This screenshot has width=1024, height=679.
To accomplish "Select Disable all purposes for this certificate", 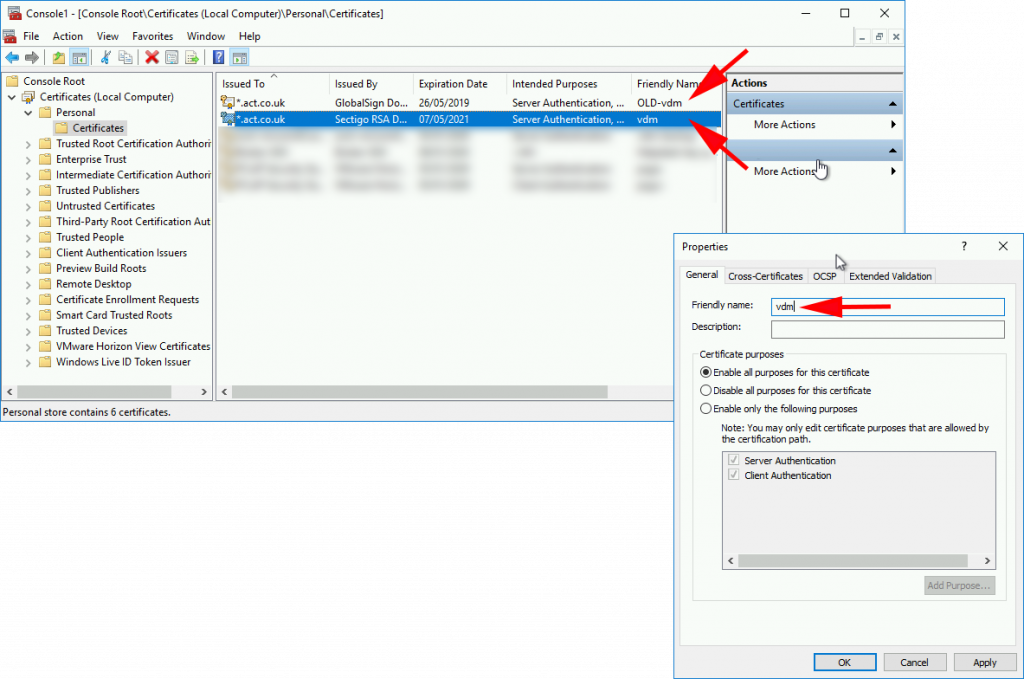I will [x=707, y=390].
